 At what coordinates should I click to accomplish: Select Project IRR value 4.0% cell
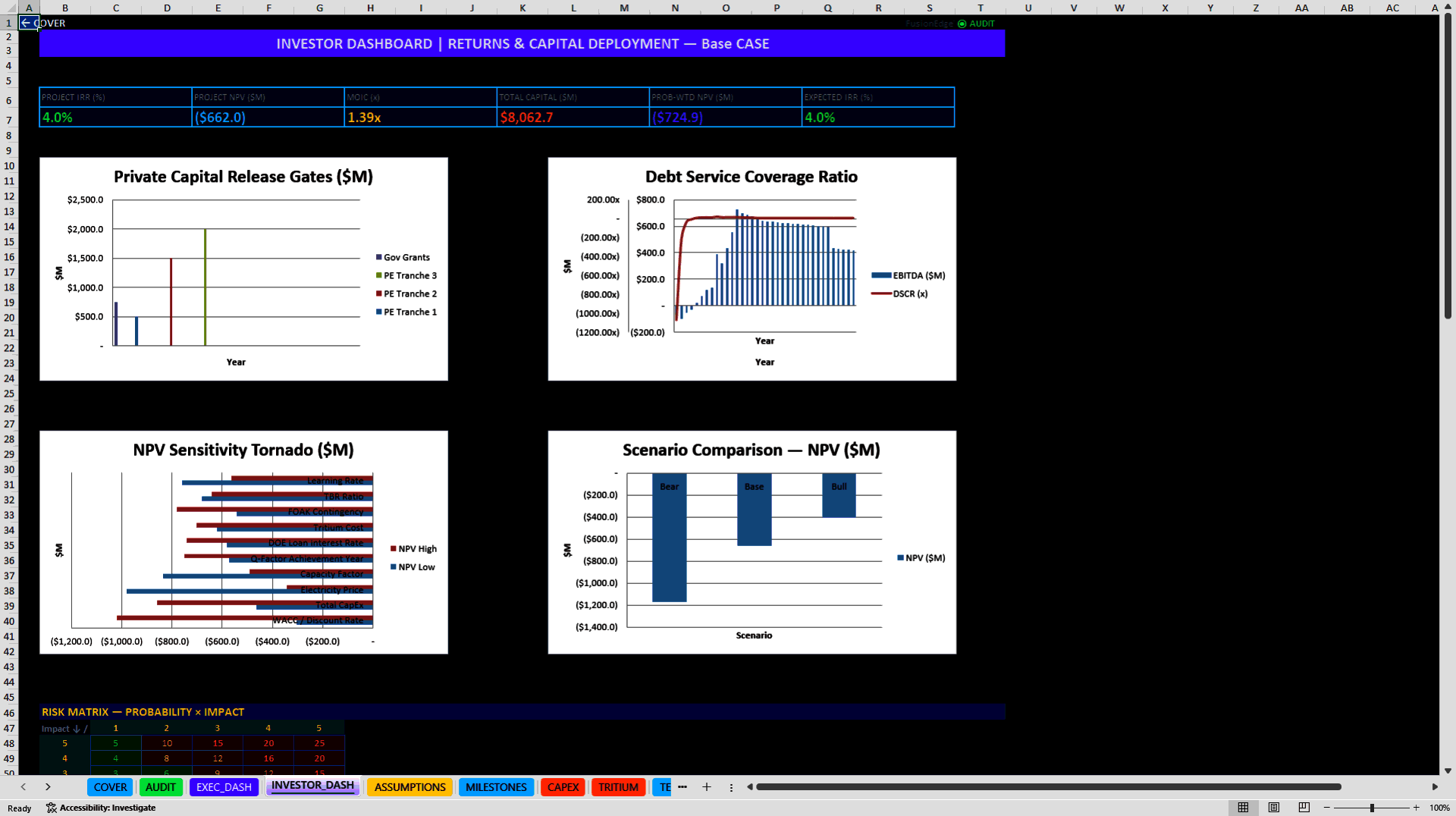pos(115,118)
